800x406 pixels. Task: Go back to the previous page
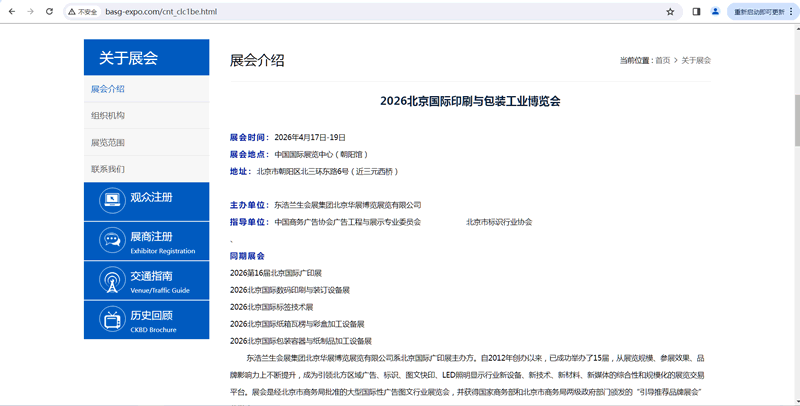(10, 12)
